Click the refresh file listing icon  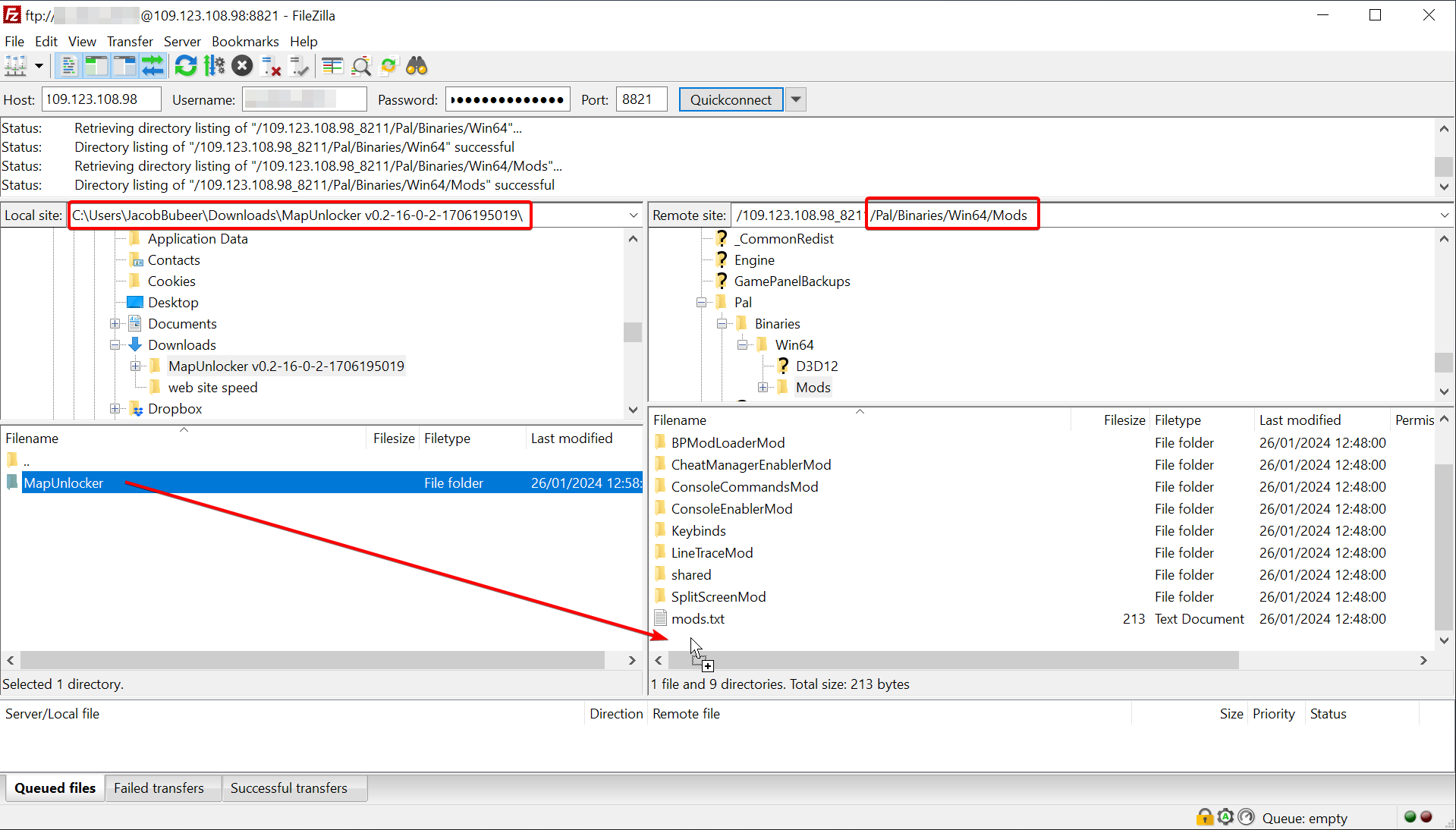(185, 67)
